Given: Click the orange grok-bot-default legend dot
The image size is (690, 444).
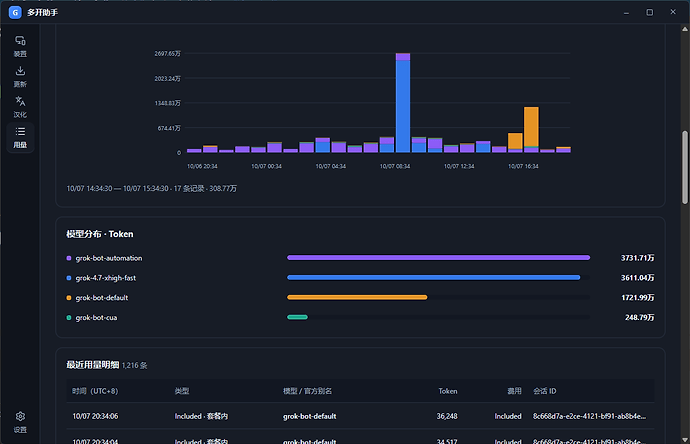Looking at the screenshot, I should tap(69, 298).
